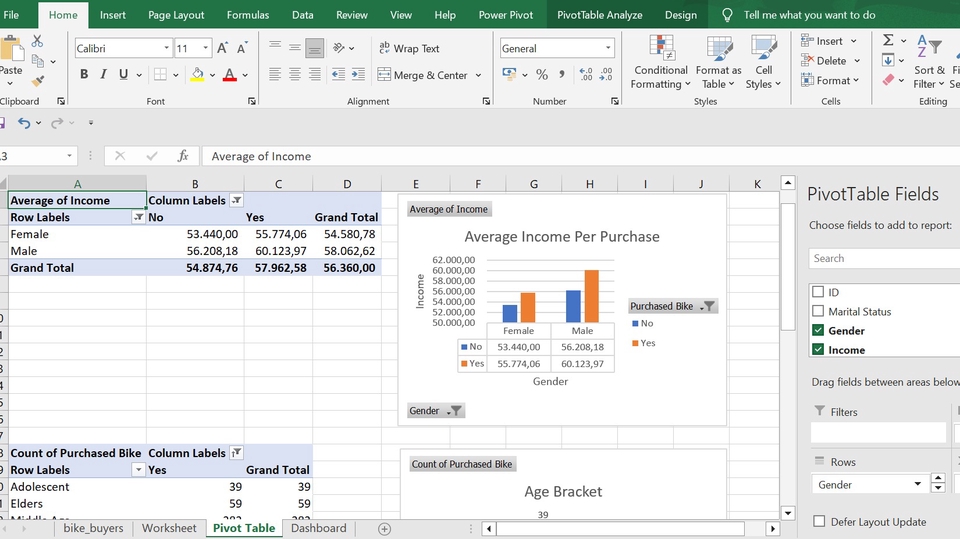Add a new sheet with plus icon
The height and width of the screenshot is (539, 960).
pos(384,529)
